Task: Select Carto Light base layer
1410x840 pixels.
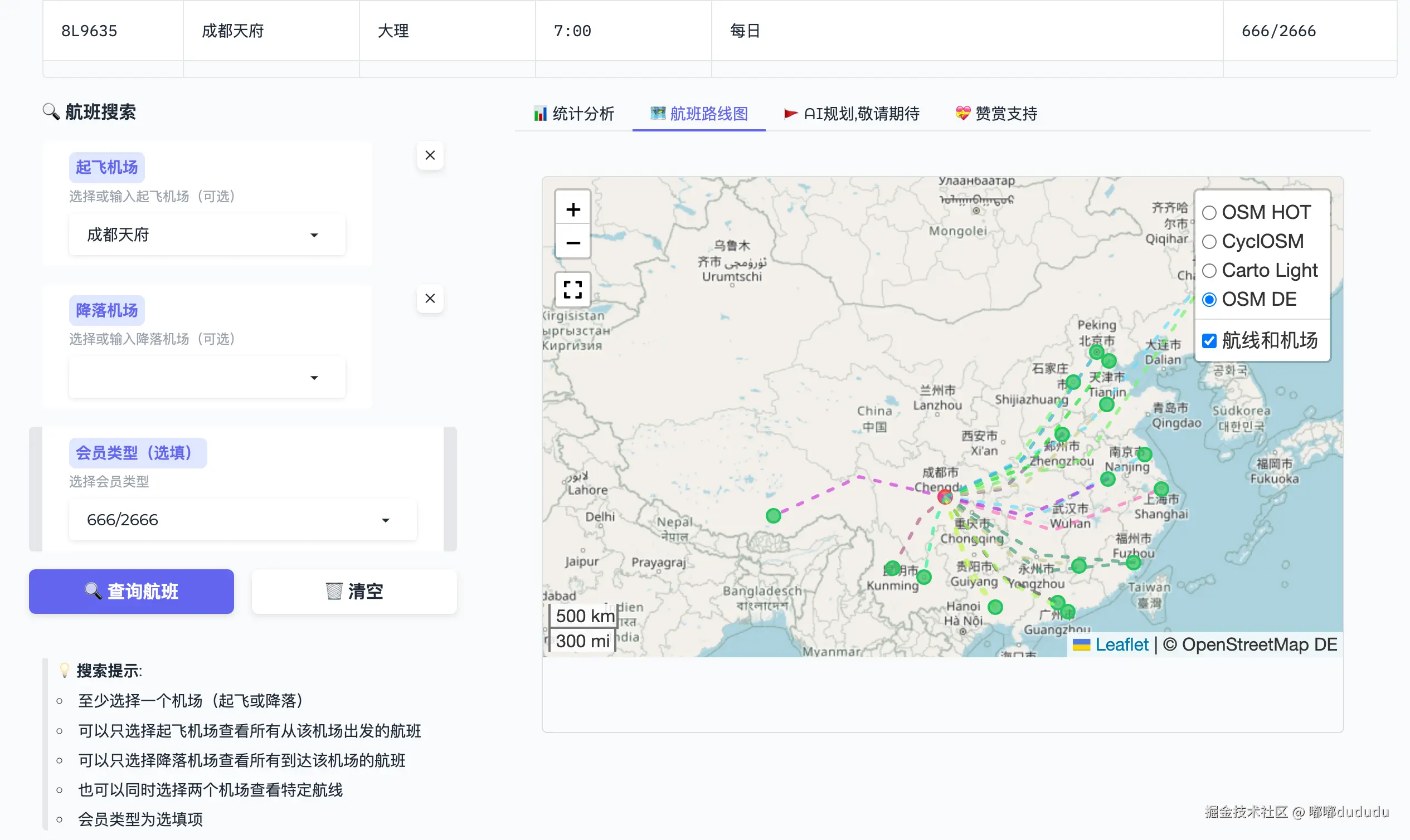Action: tap(1209, 271)
